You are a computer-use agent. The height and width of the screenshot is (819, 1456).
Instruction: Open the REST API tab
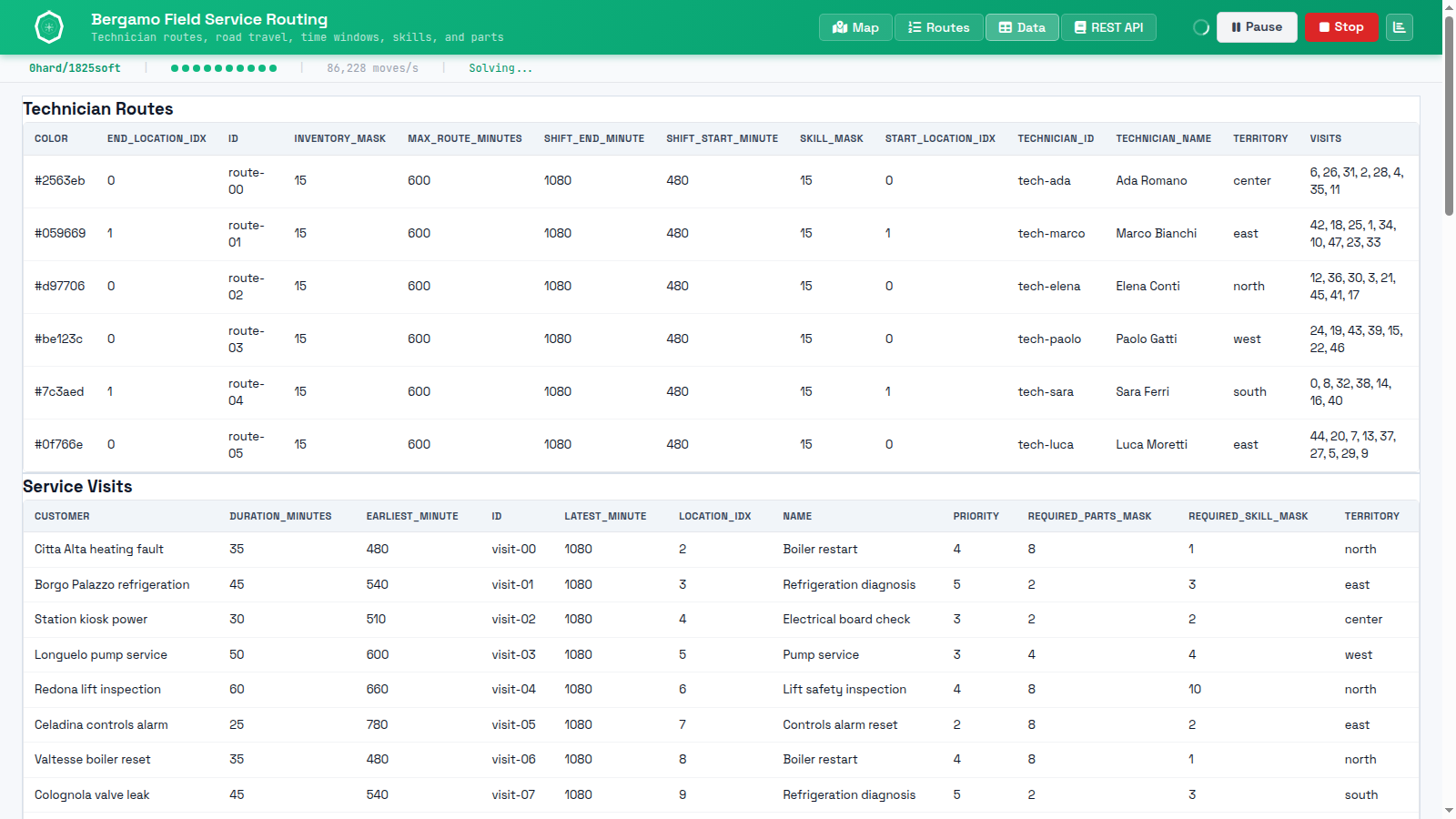[1108, 27]
